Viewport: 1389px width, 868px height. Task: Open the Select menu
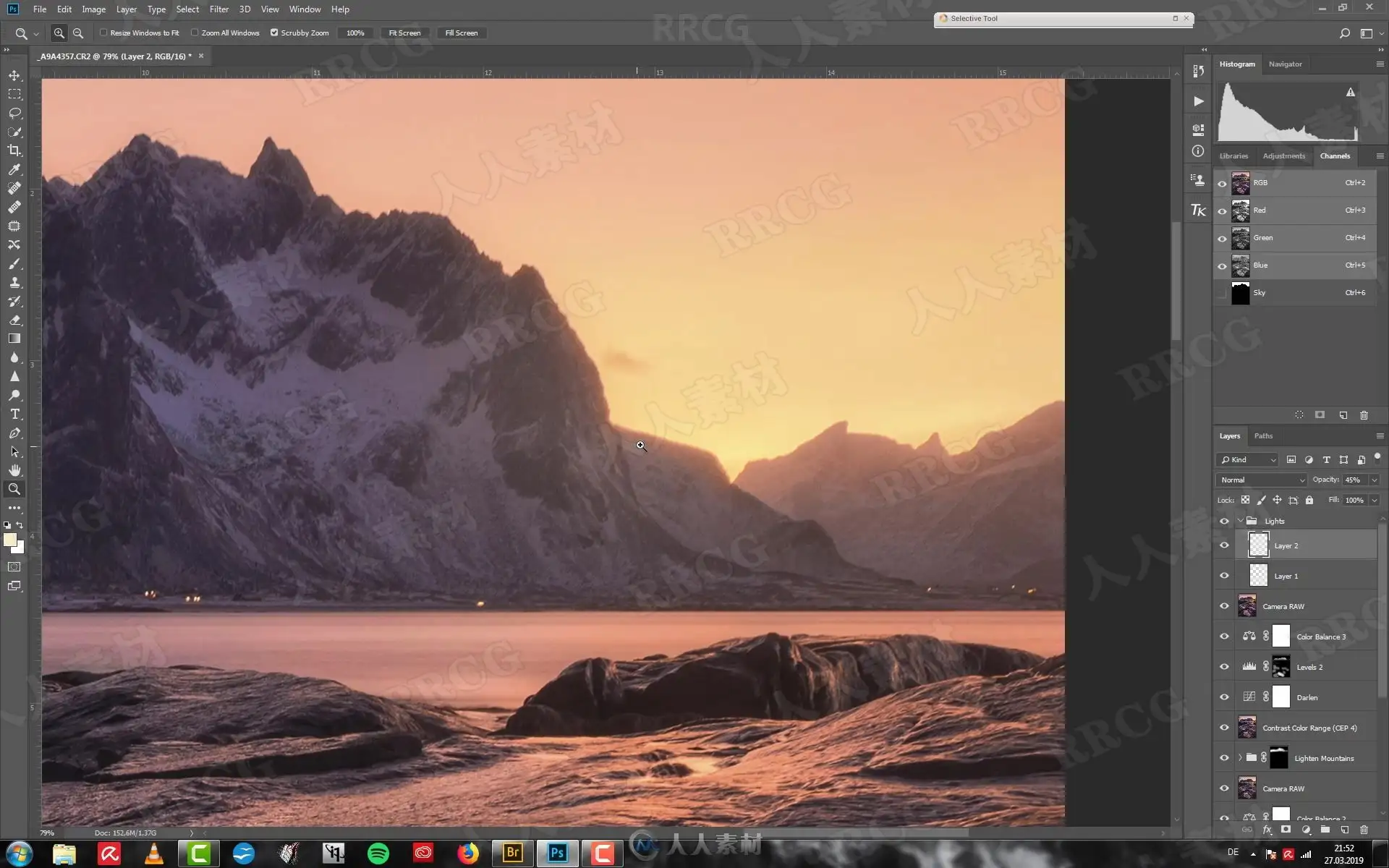click(x=187, y=9)
